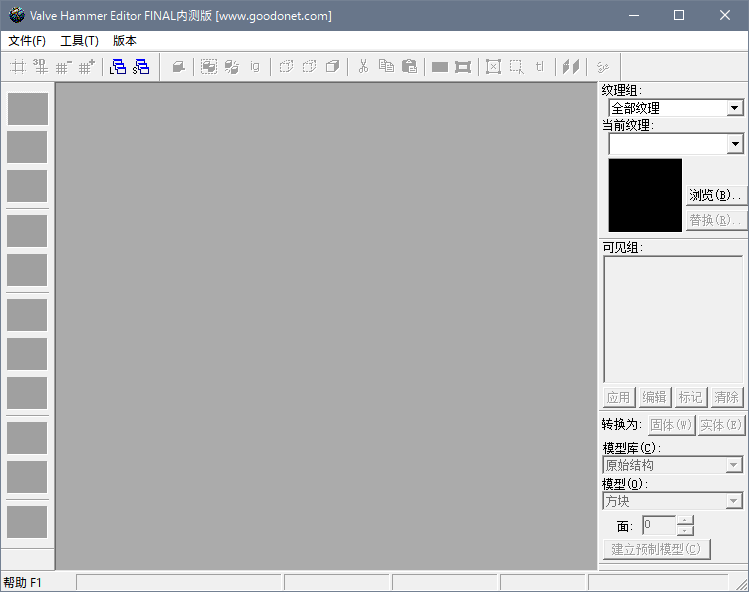Minimize the Valve Hammer Editor window

(634, 15)
